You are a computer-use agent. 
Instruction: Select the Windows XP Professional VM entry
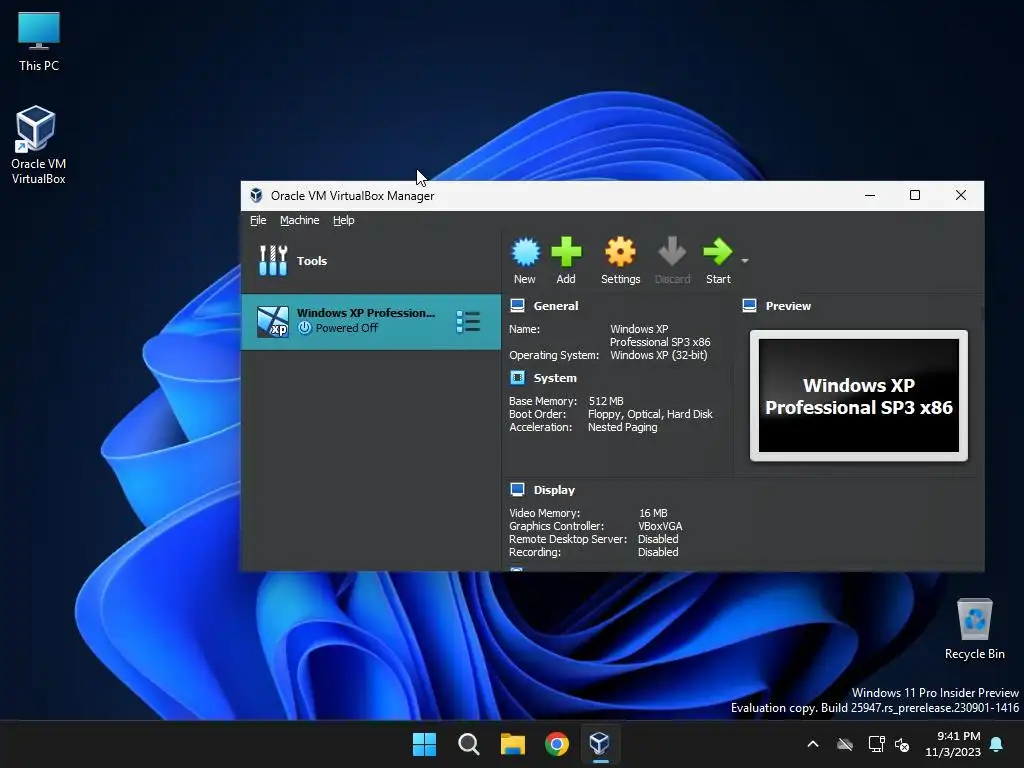[x=371, y=321]
